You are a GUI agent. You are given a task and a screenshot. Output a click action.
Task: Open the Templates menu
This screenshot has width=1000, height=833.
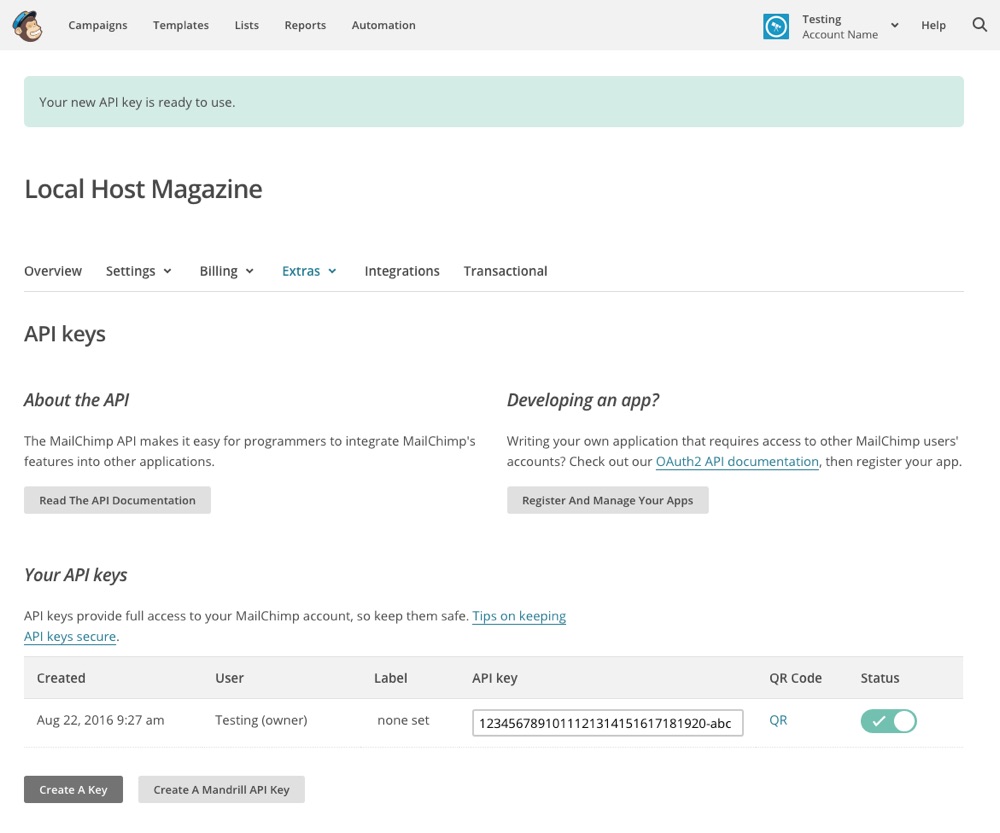(180, 25)
